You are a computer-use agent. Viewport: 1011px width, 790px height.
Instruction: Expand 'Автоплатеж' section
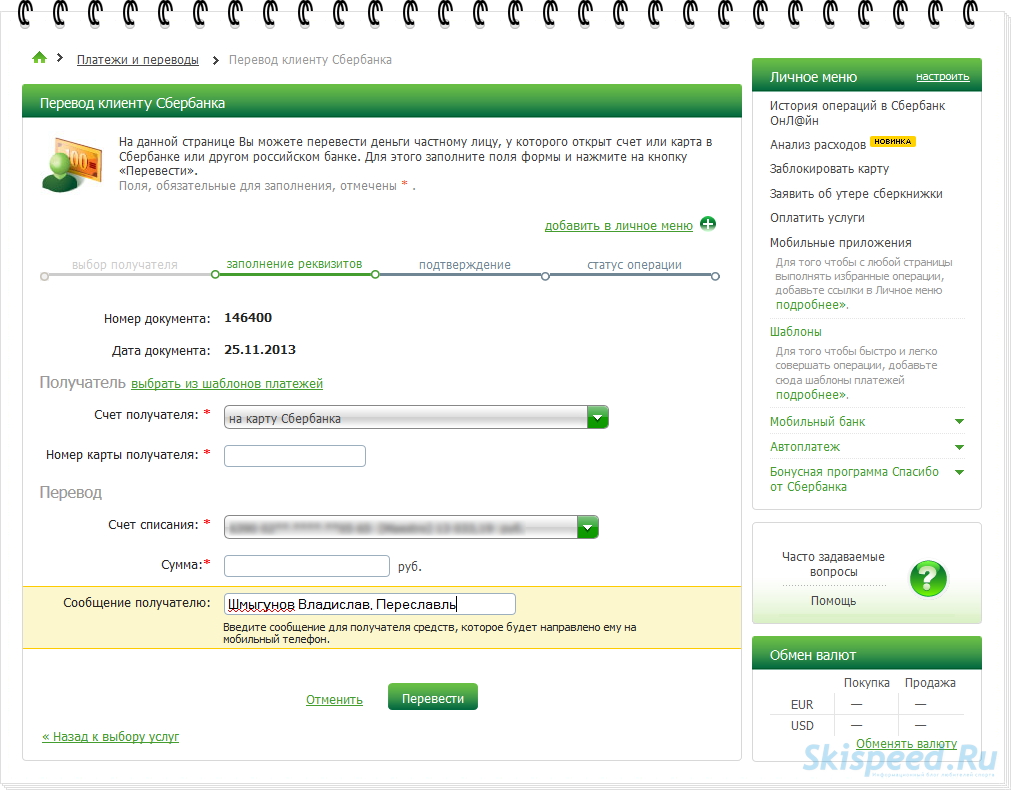(867, 447)
